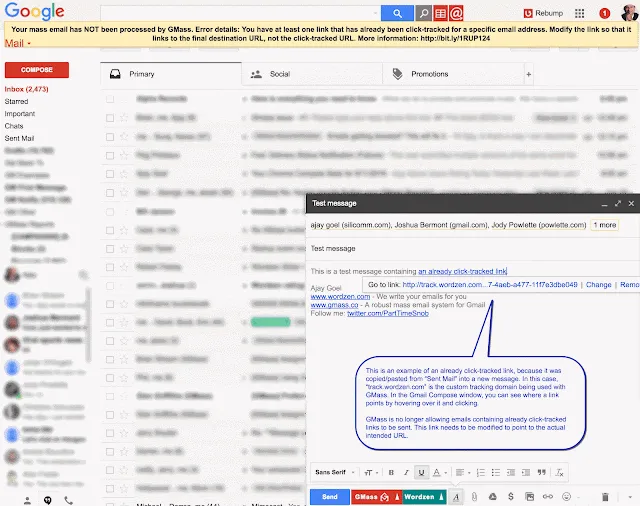Click the "an already click-tracked link" hyperlink
Screen dimensions: 640x506
pos(462,271)
